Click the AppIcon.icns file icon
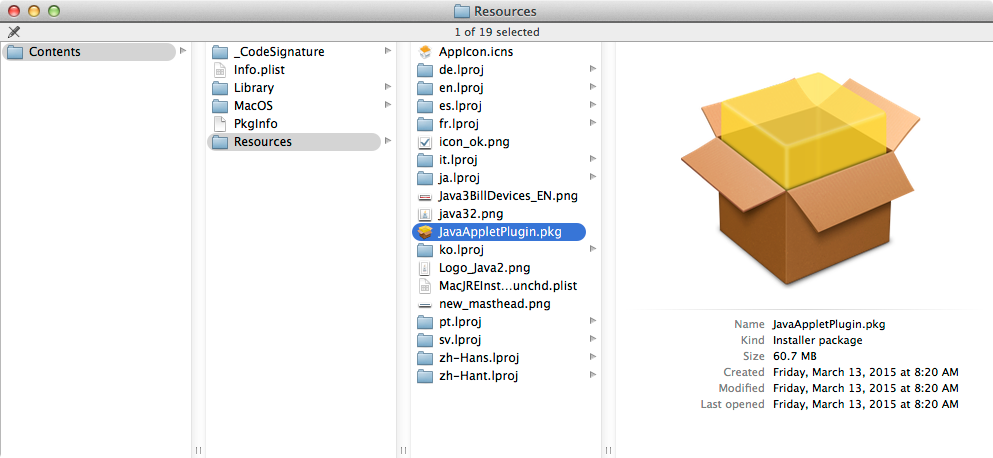 (425, 52)
